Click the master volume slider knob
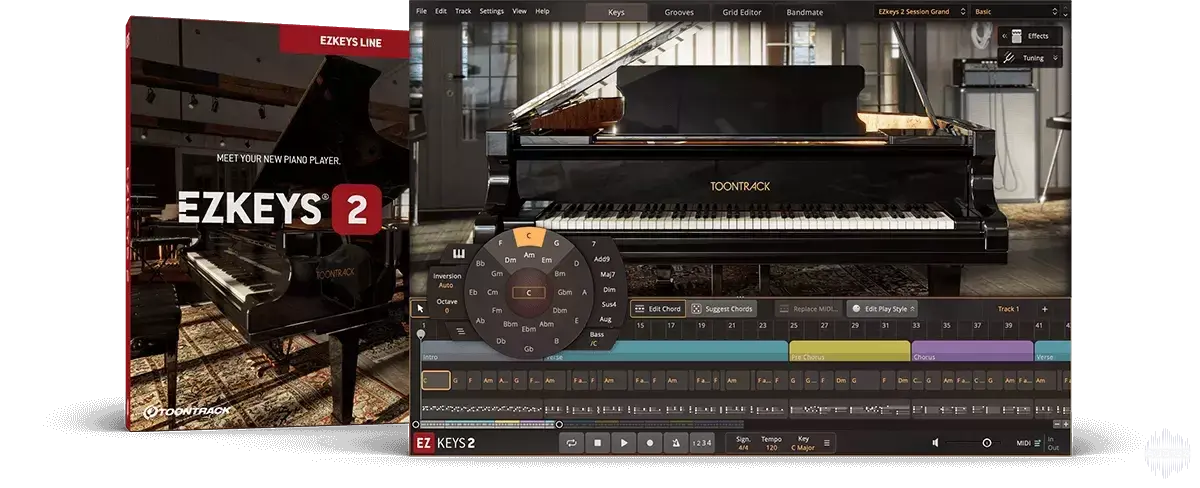Screen dimensions: 1200x488 (x=986, y=443)
